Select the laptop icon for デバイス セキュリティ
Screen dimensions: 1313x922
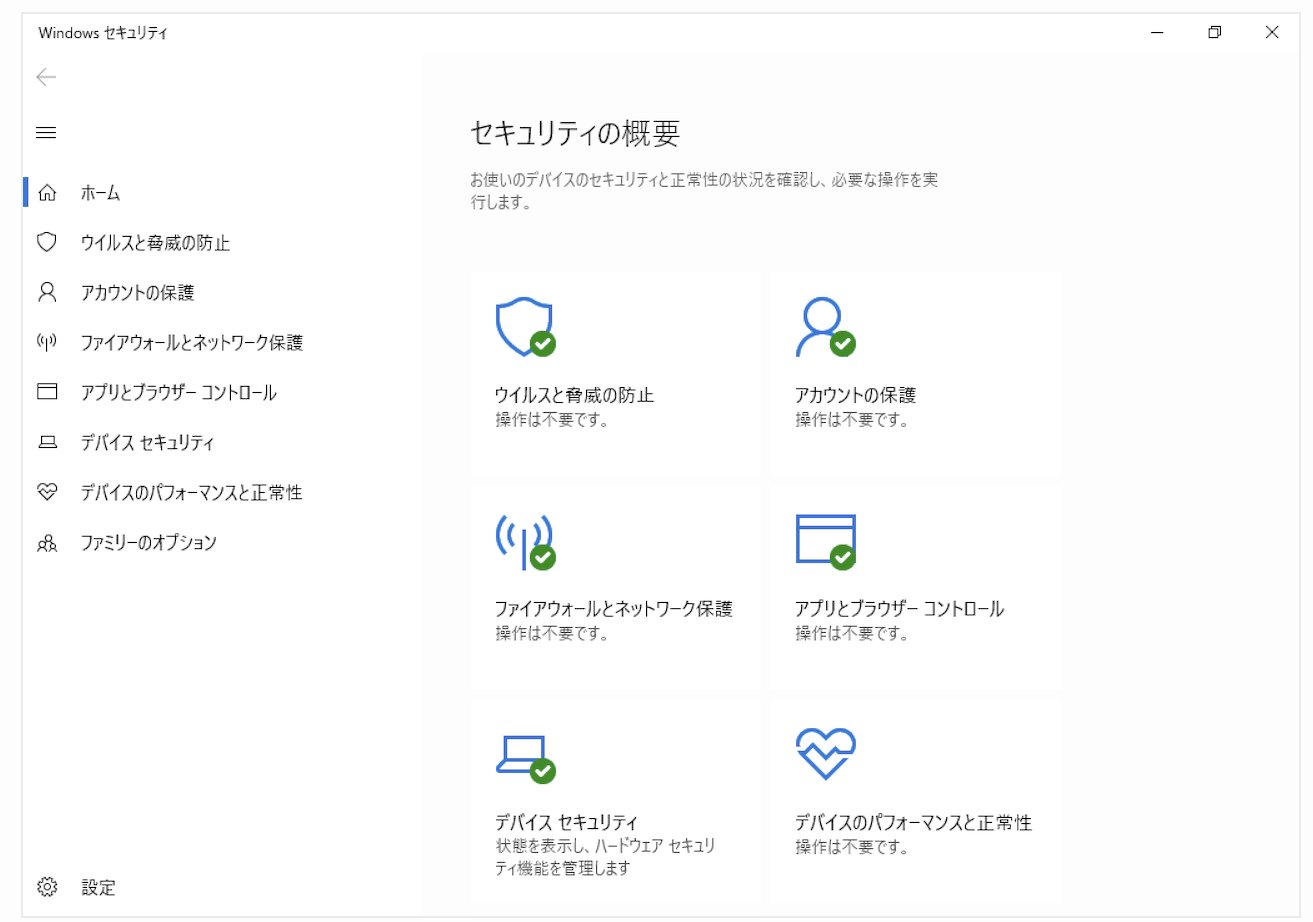coord(47,442)
